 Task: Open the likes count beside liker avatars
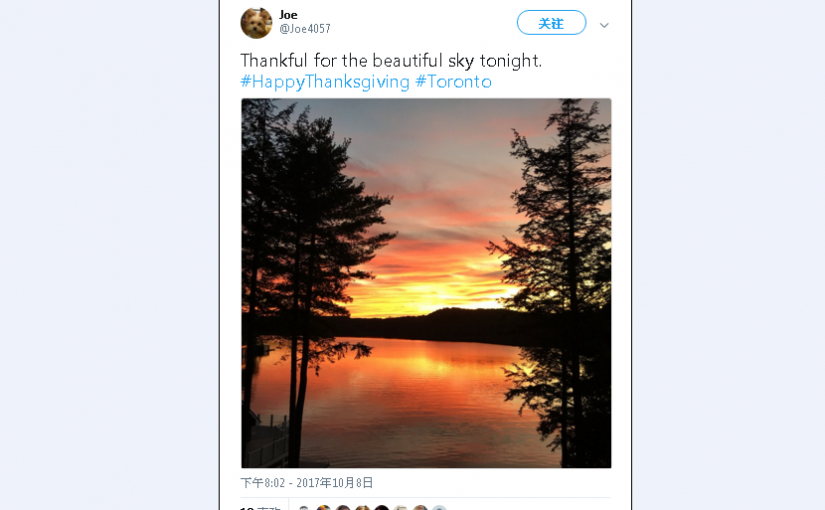point(260,508)
